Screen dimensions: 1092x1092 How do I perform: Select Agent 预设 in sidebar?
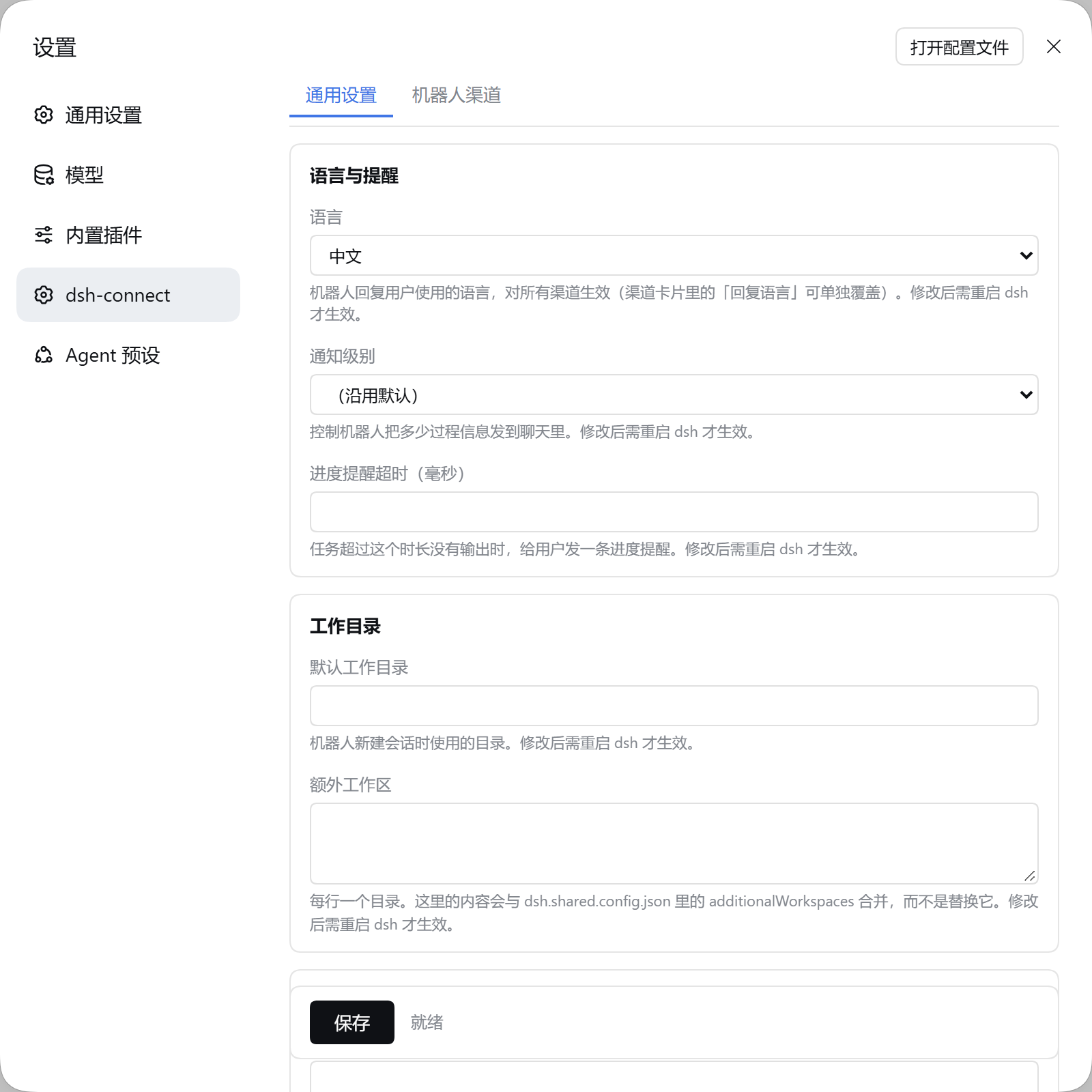128,355
